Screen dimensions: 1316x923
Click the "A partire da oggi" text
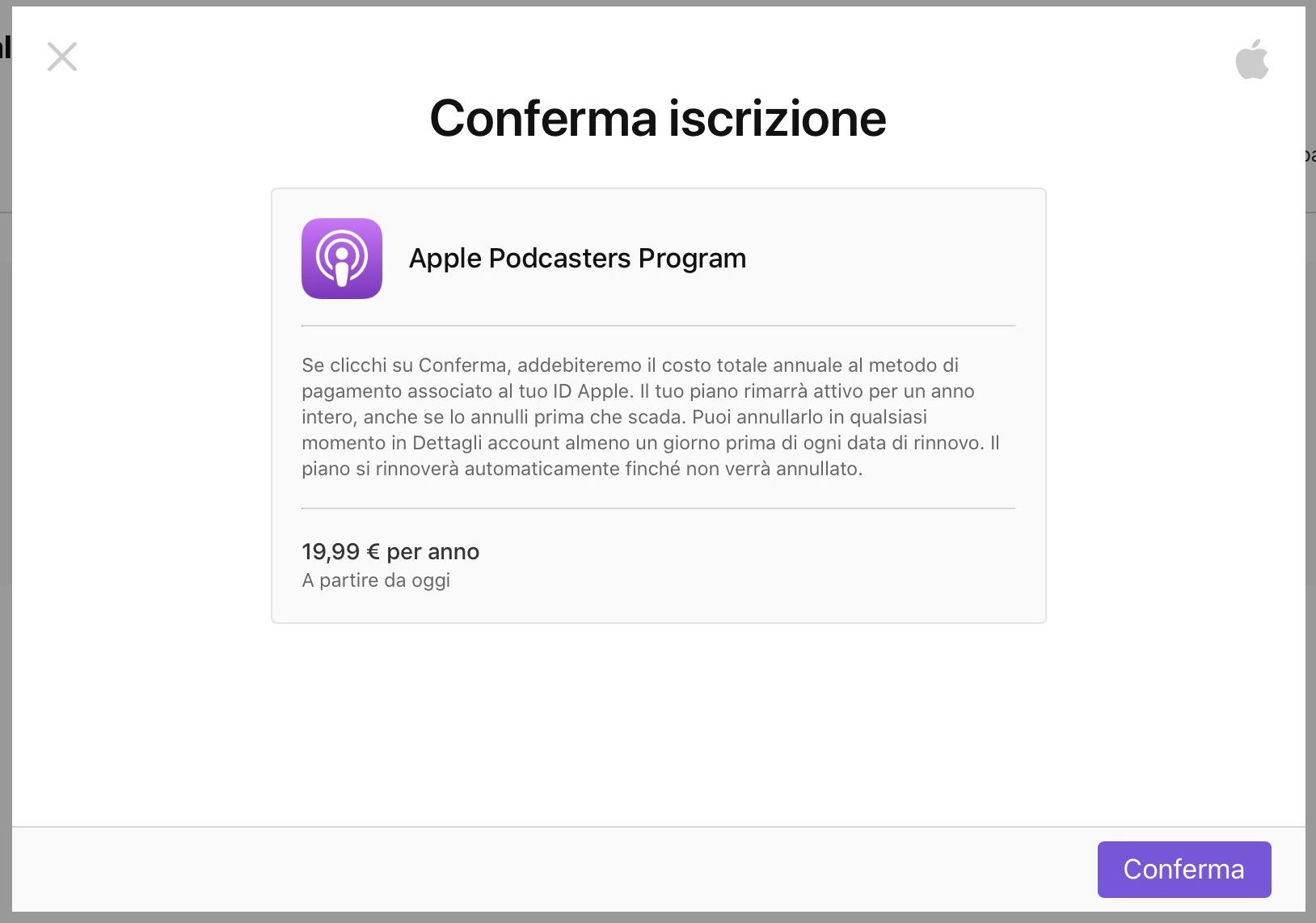tap(376, 580)
